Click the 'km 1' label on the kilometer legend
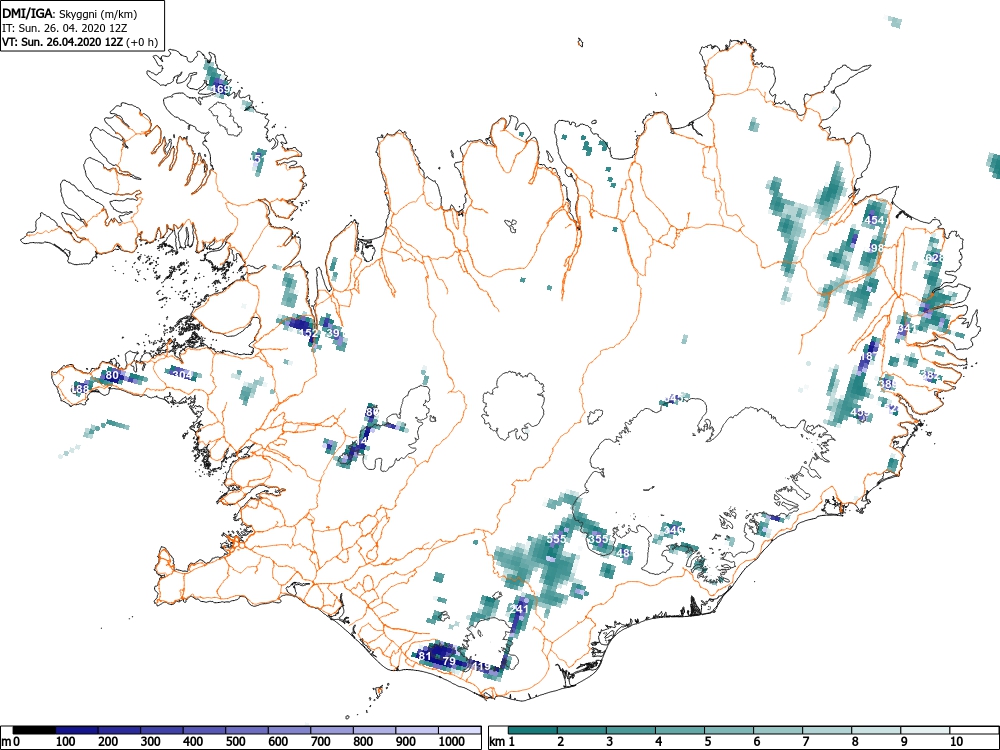The height and width of the screenshot is (750, 1000). click(x=503, y=742)
